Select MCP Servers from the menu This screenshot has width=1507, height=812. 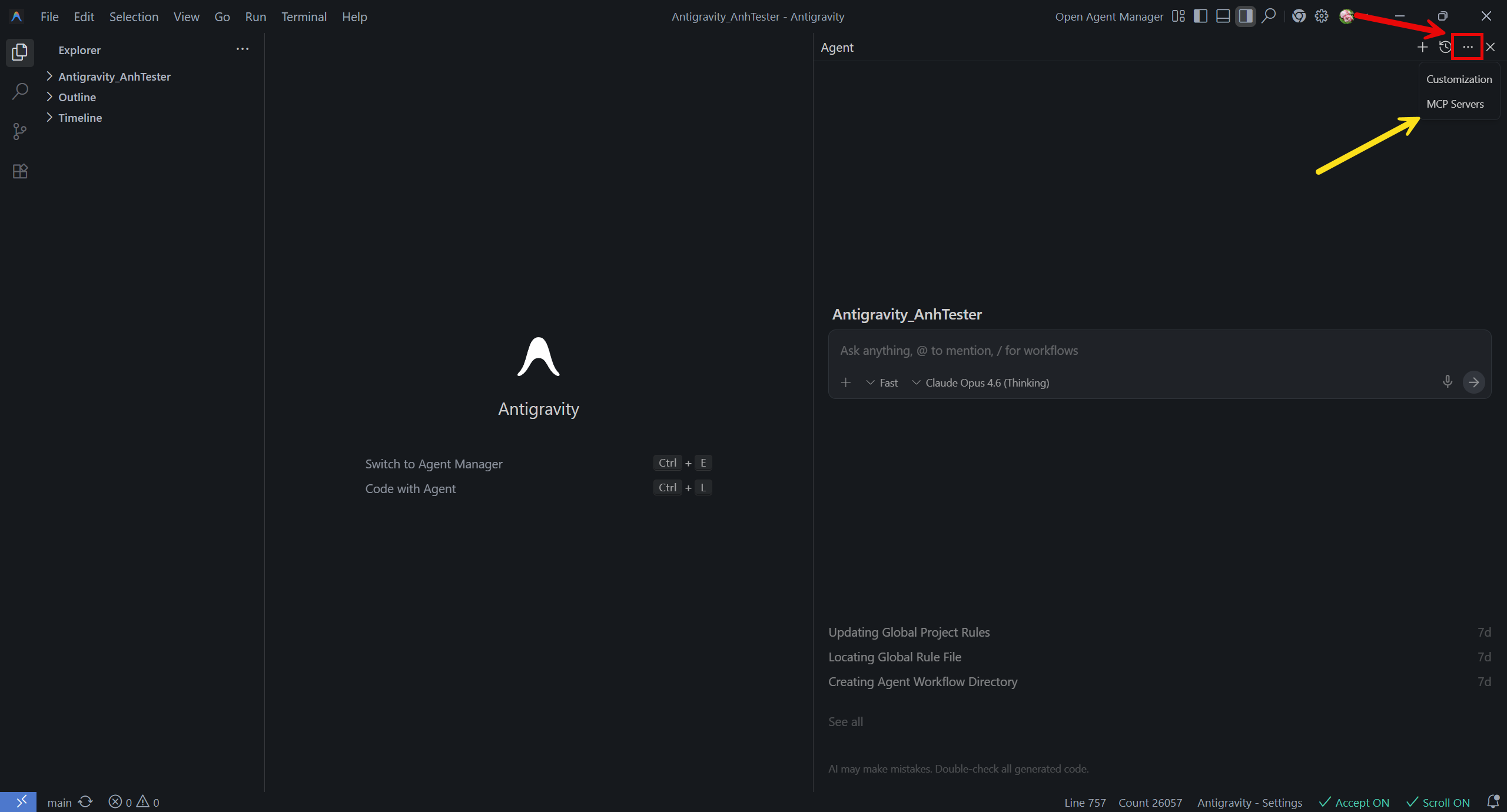(1455, 104)
